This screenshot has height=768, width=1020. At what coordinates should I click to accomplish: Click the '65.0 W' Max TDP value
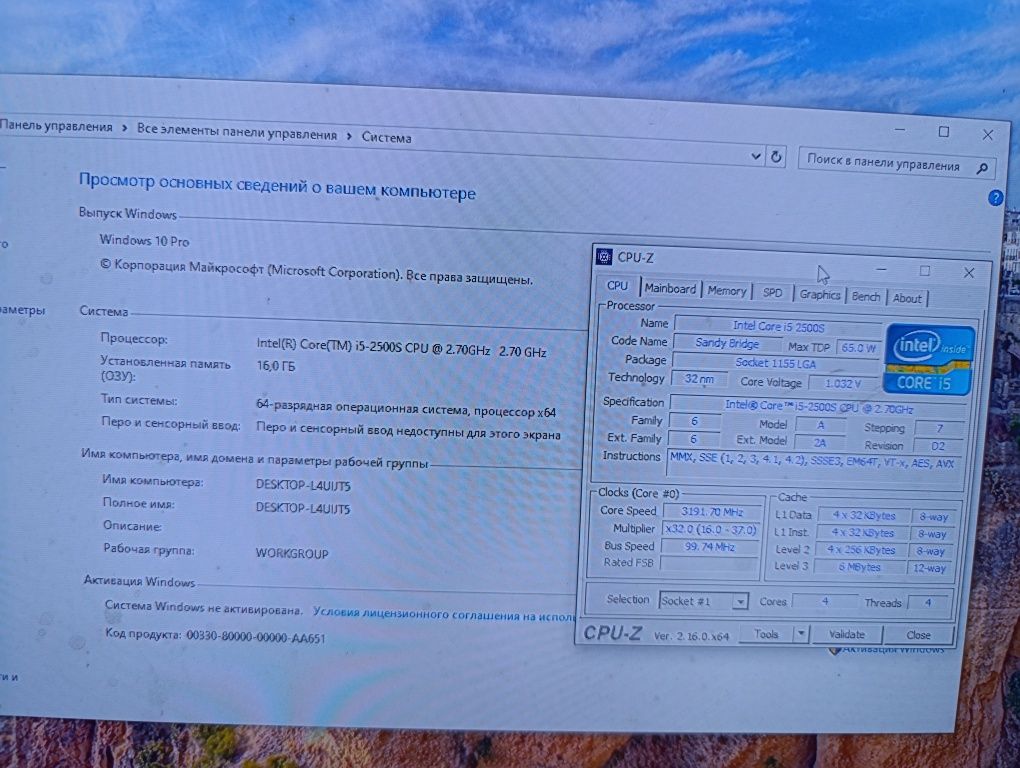(x=859, y=348)
